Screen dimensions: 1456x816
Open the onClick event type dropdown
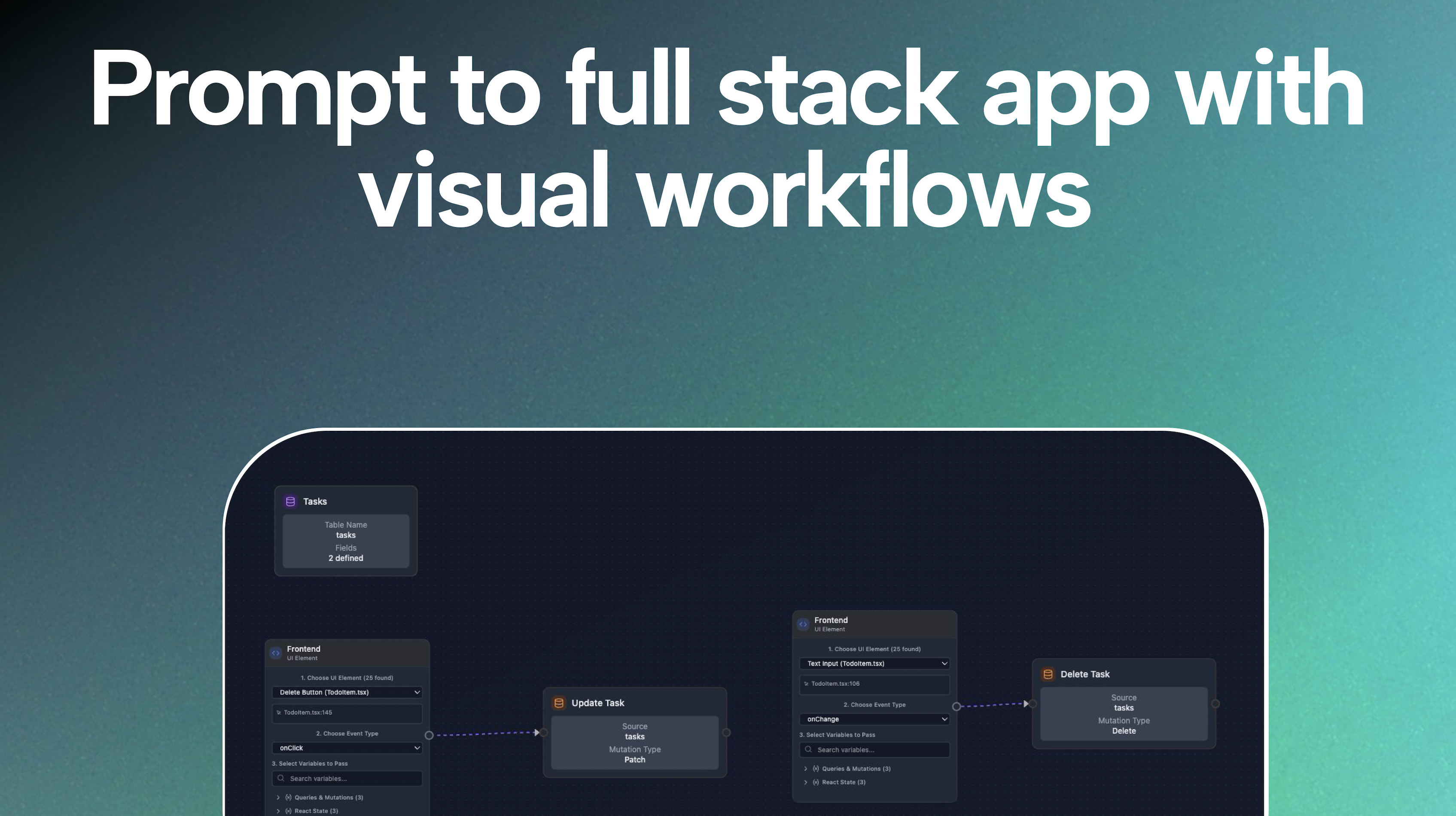pyautogui.click(x=347, y=748)
